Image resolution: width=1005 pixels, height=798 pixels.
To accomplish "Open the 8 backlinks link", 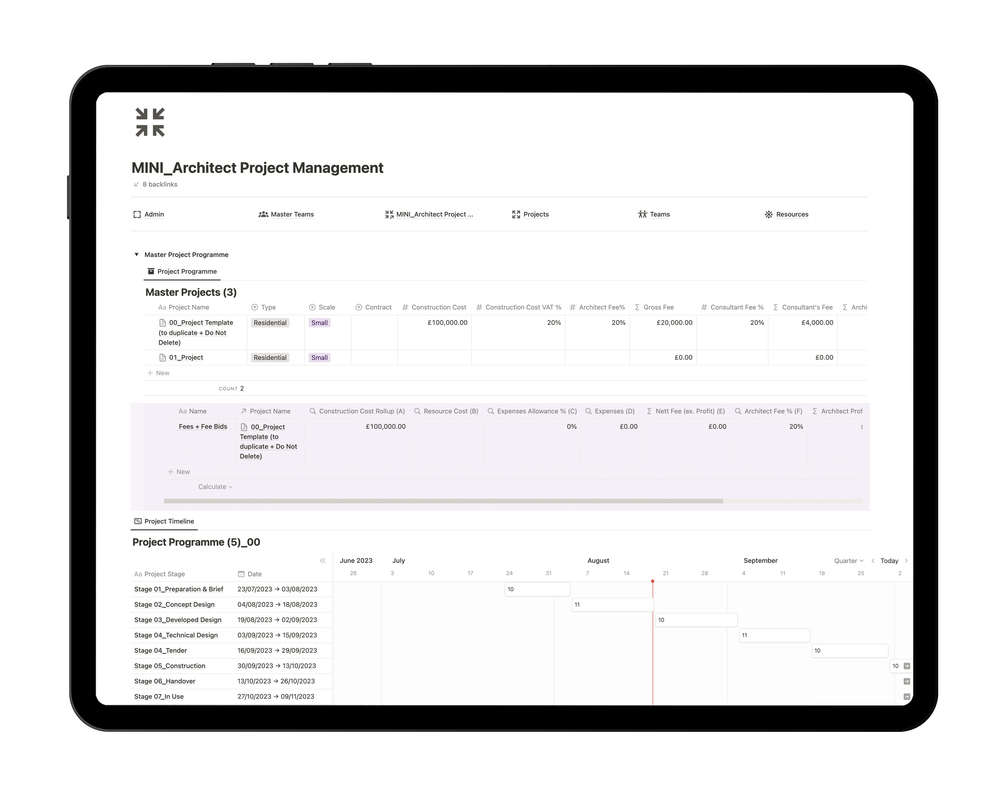I will (x=156, y=185).
